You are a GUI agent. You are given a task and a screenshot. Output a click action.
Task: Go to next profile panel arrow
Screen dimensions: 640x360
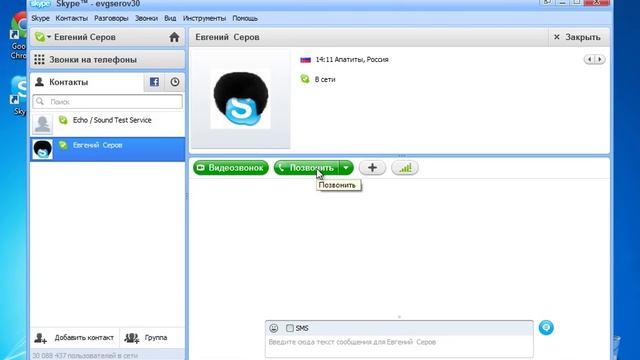pos(600,59)
